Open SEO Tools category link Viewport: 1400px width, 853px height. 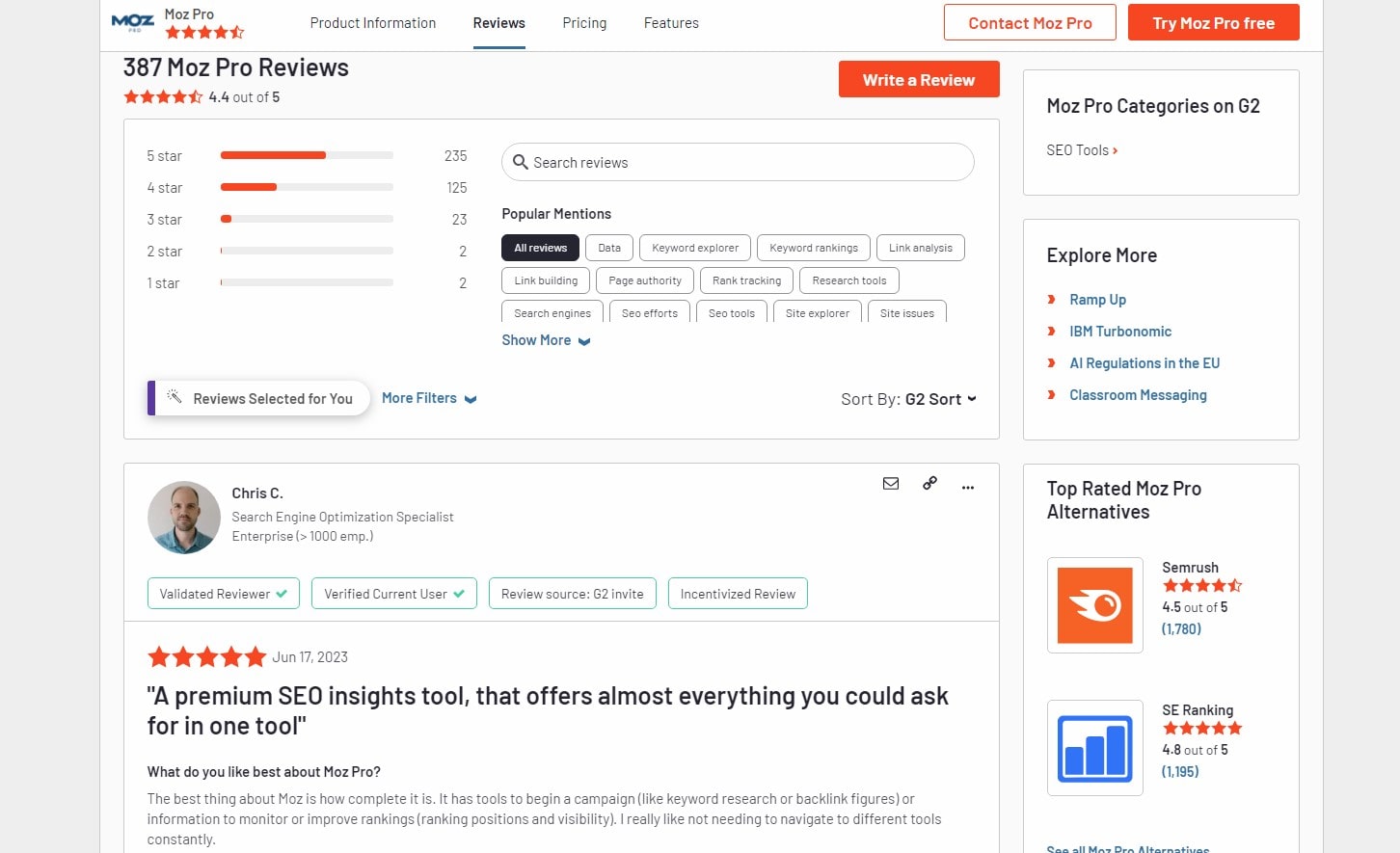pyautogui.click(x=1082, y=150)
